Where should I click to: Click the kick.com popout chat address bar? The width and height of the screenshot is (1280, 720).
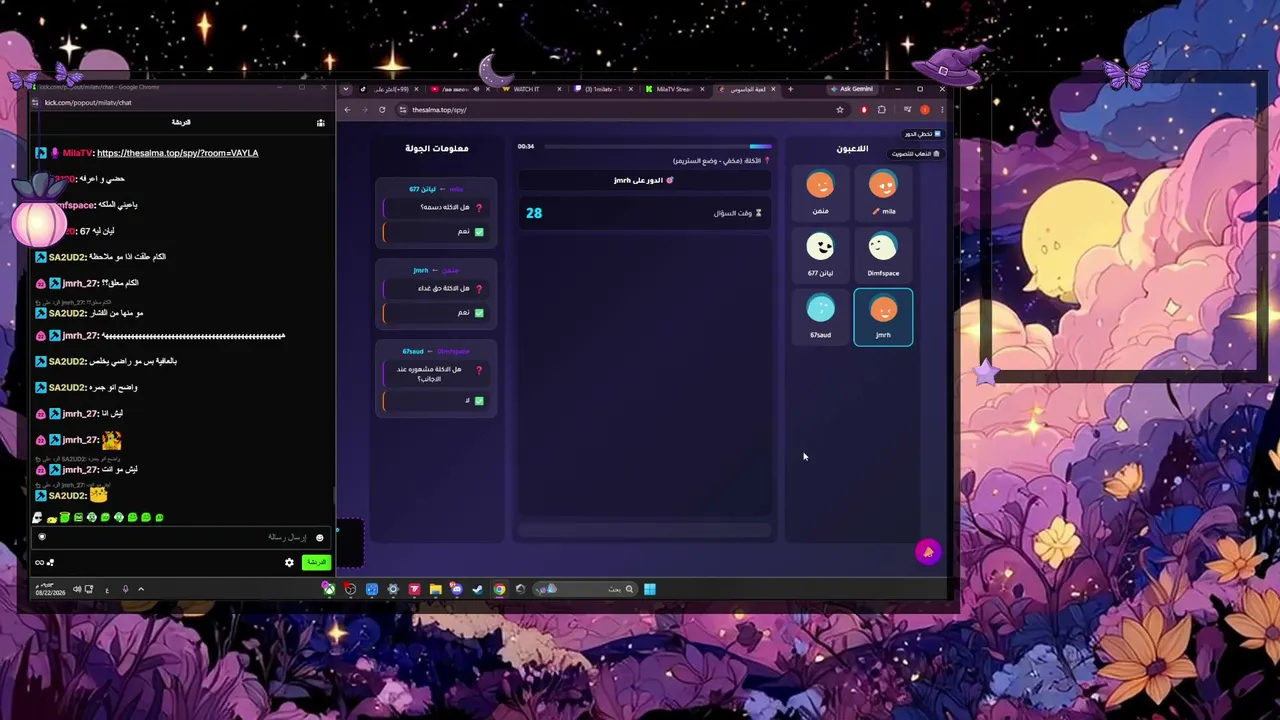(x=88, y=102)
